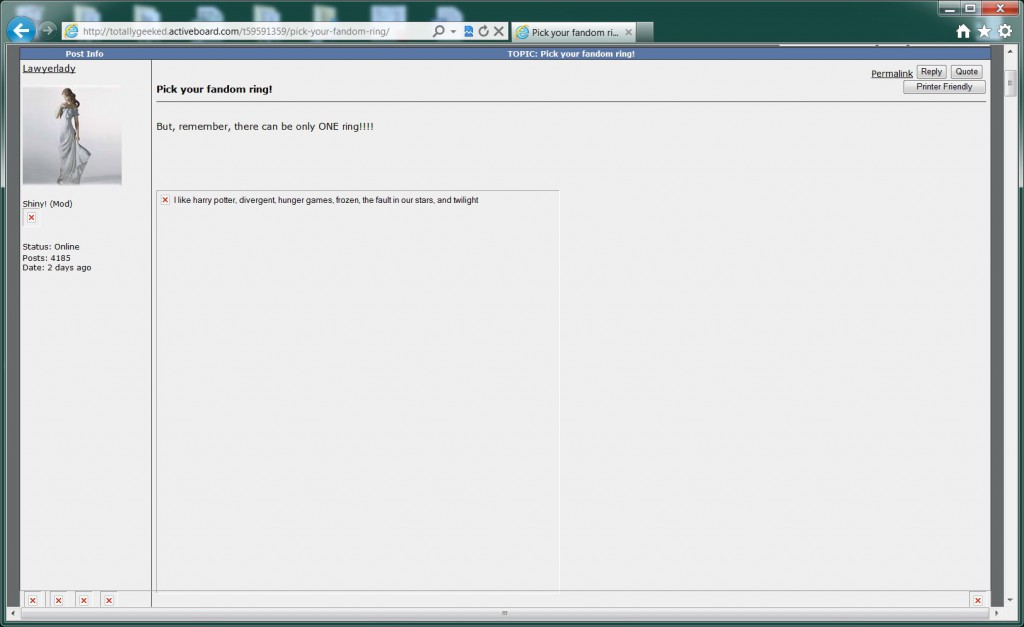Stop loading with the address bar X
Screen dimensions: 1024x627
tap(498, 31)
